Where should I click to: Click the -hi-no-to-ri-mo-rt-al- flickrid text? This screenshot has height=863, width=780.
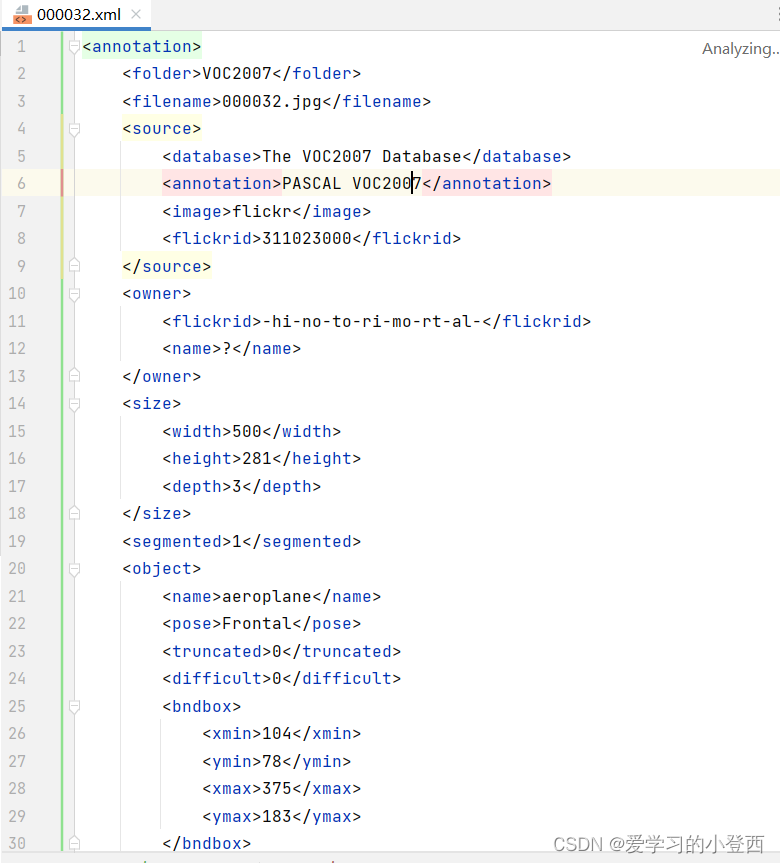(372, 321)
